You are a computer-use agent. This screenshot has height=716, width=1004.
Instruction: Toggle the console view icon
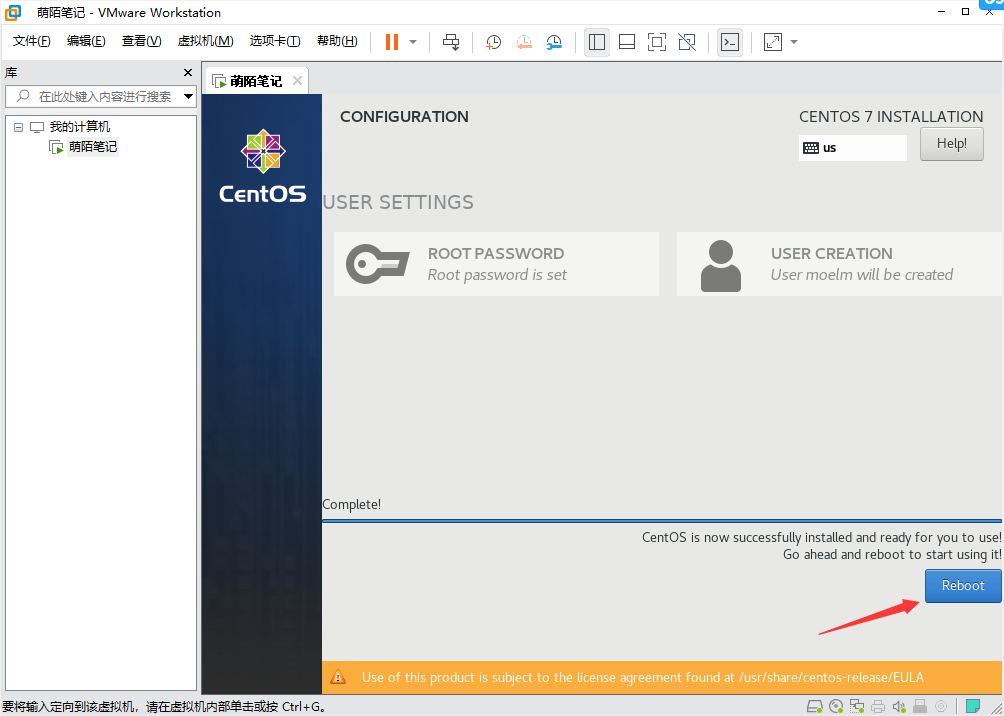click(x=730, y=42)
